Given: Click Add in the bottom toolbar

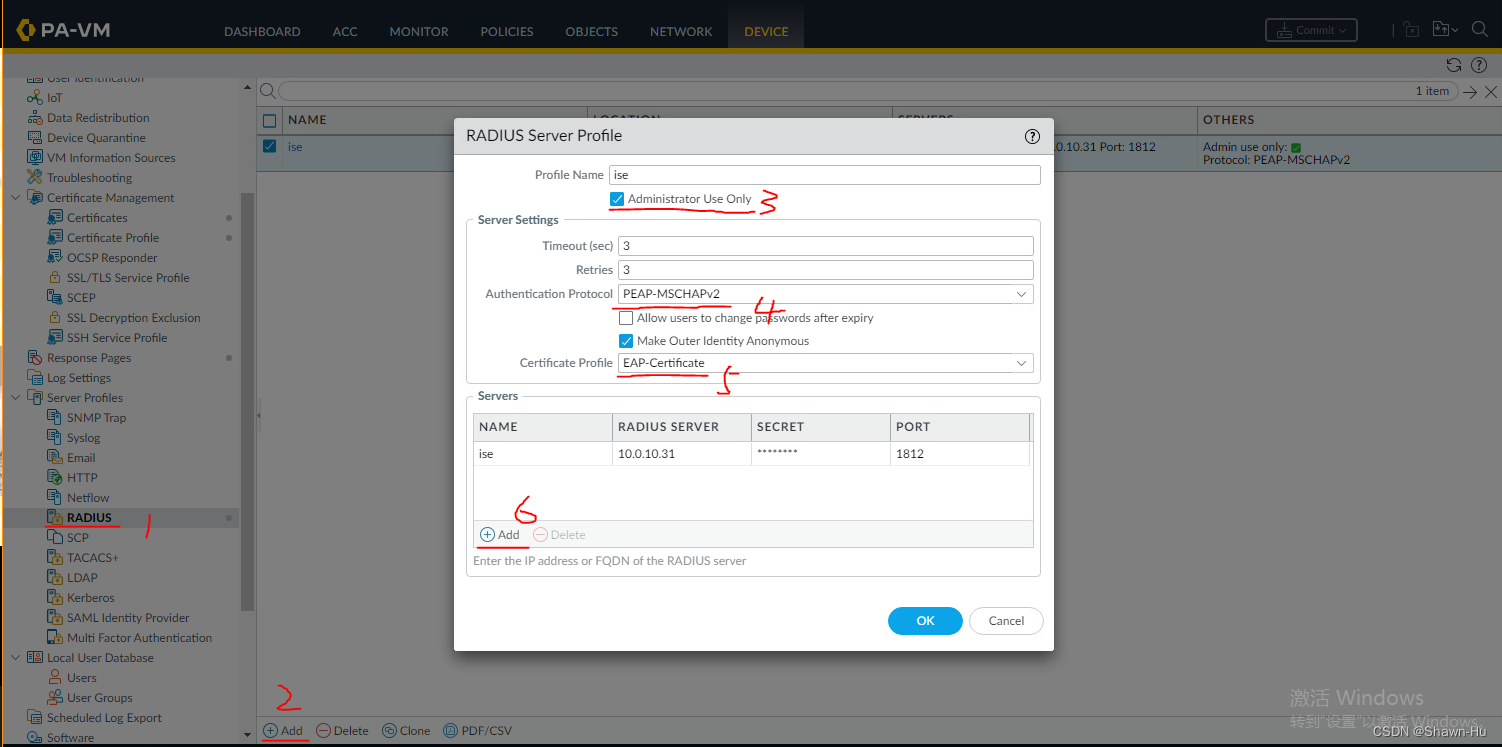Looking at the screenshot, I should click(283, 731).
